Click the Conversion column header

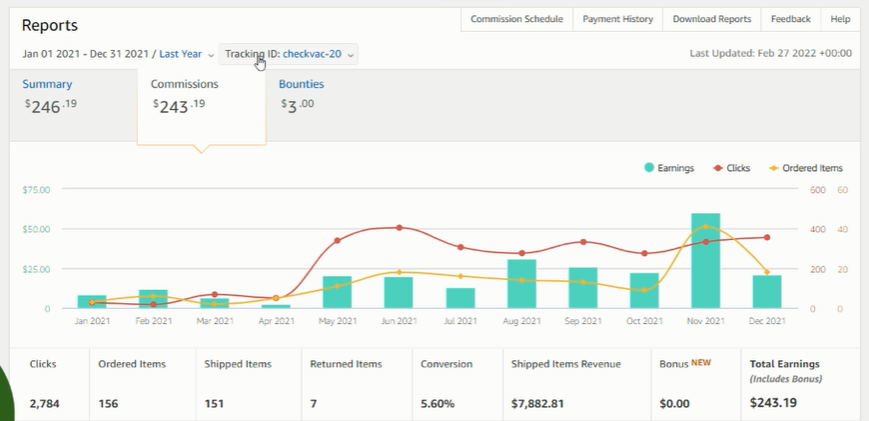pyautogui.click(x=446, y=364)
